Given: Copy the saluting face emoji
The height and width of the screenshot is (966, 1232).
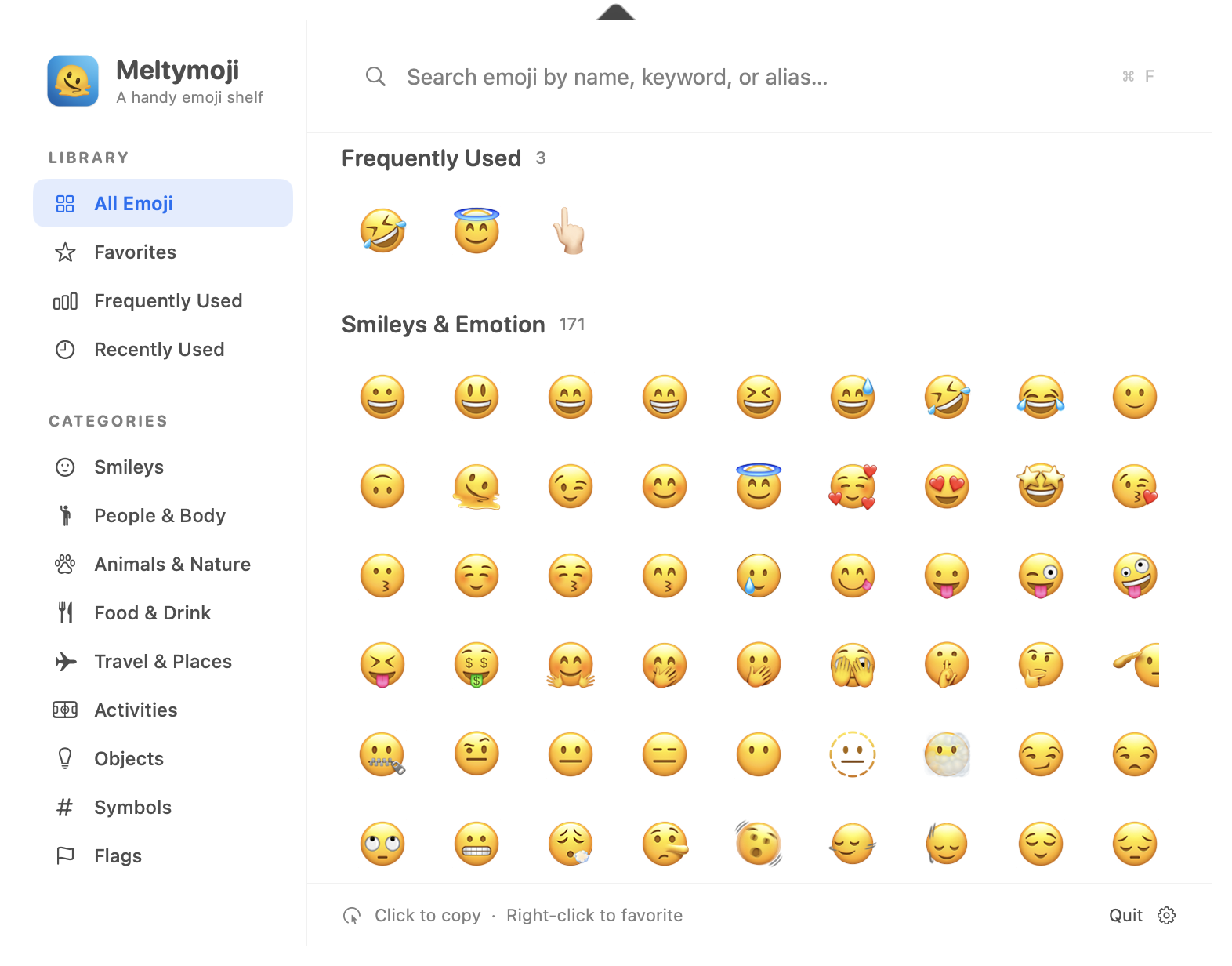Looking at the screenshot, I should click(1136, 665).
